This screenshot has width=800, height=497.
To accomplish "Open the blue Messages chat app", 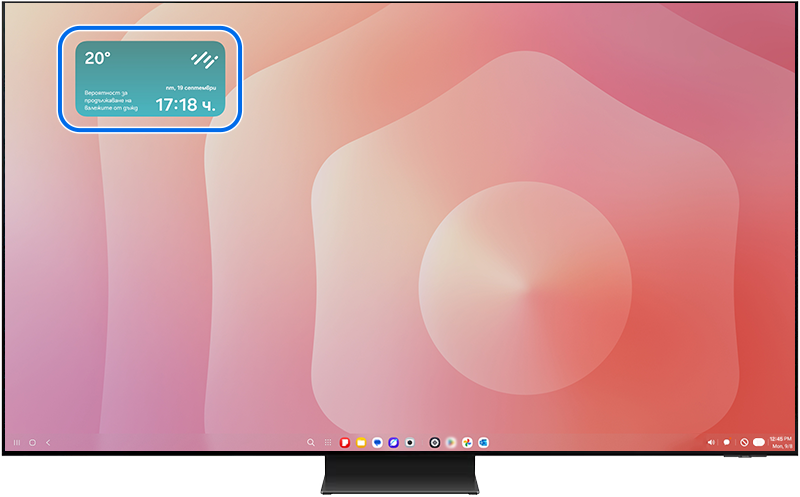I will point(377,442).
